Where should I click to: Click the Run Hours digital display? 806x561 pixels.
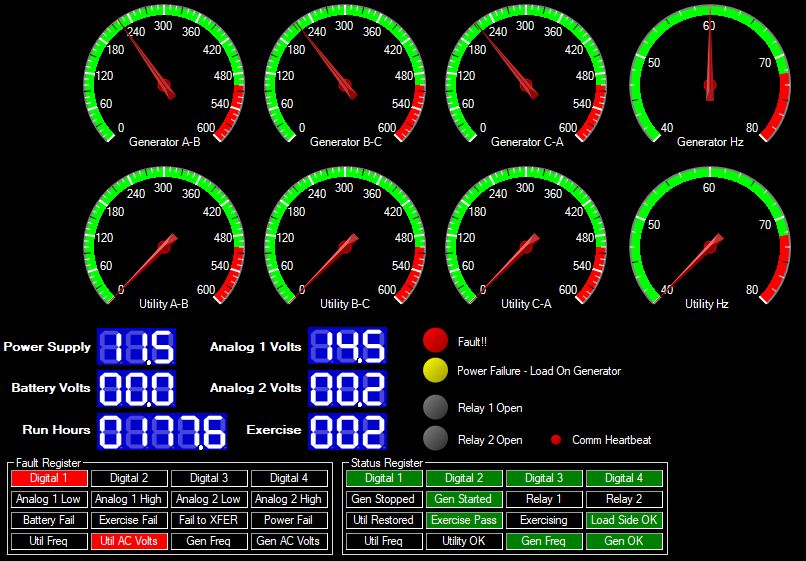[x=162, y=431]
